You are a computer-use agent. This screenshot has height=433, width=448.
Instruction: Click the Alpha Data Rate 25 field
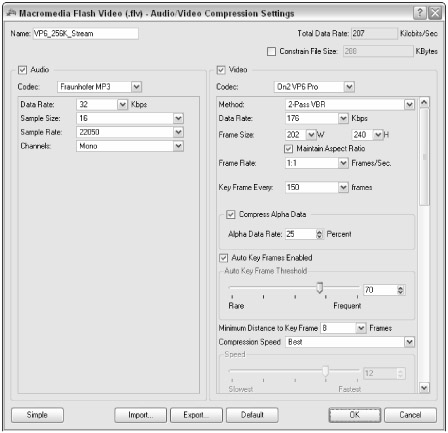click(x=301, y=234)
